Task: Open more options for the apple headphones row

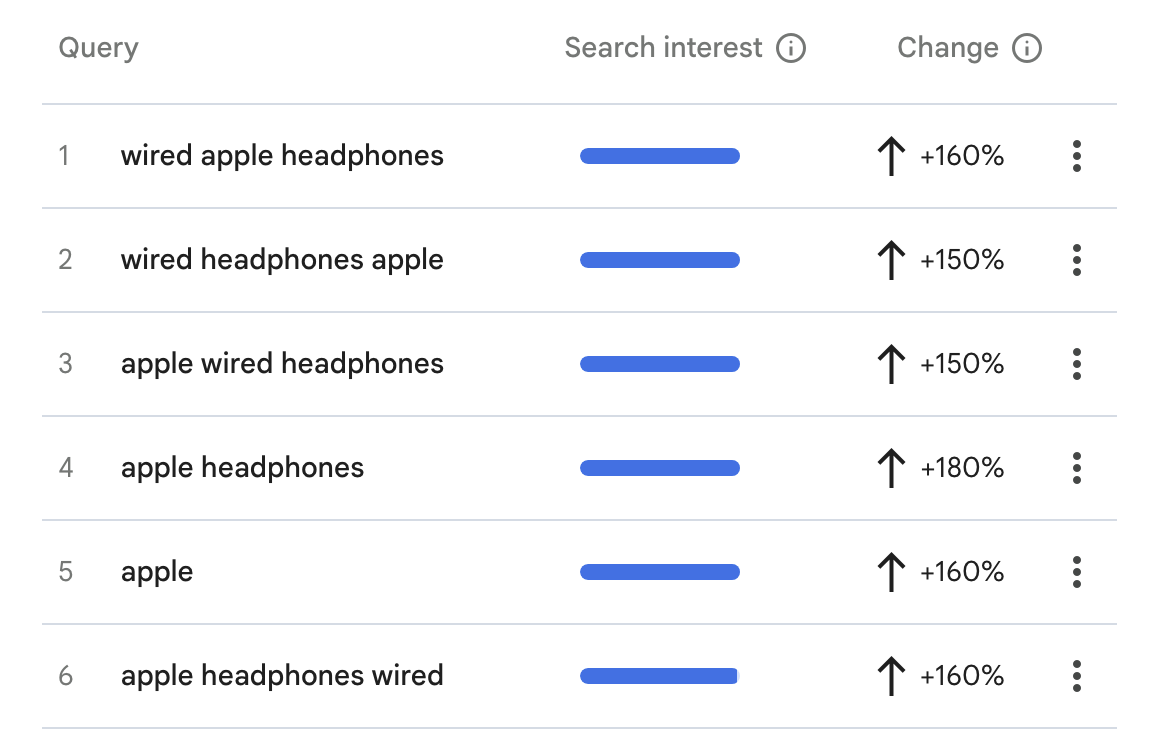Action: (1076, 468)
